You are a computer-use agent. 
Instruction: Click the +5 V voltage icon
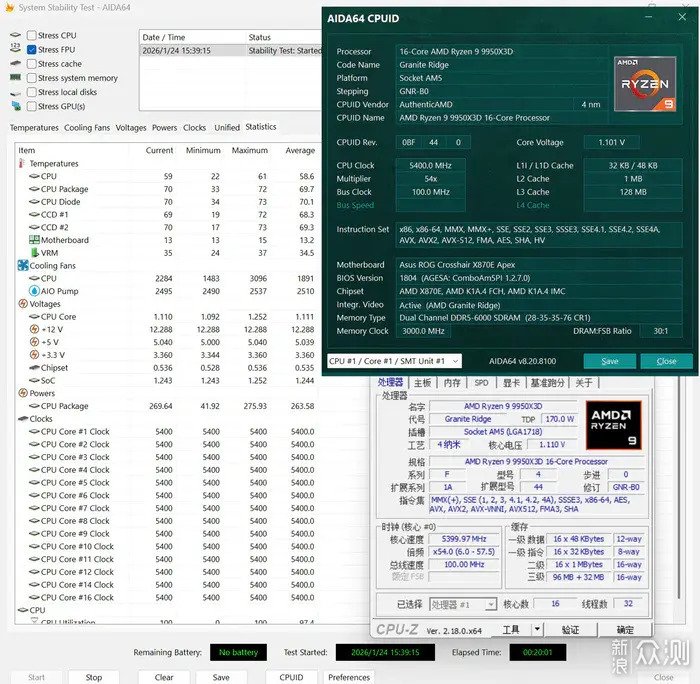pyautogui.click(x=34, y=342)
